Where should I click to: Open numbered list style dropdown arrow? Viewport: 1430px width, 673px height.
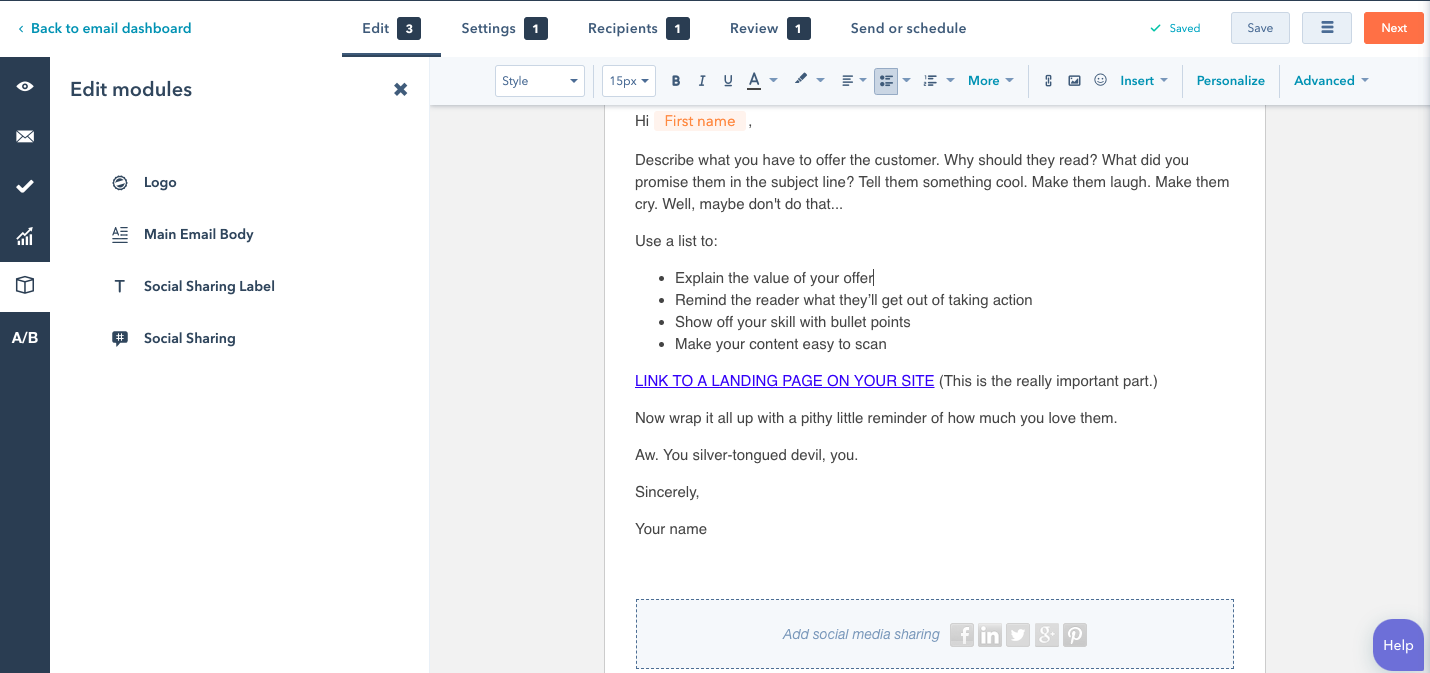[950, 81]
